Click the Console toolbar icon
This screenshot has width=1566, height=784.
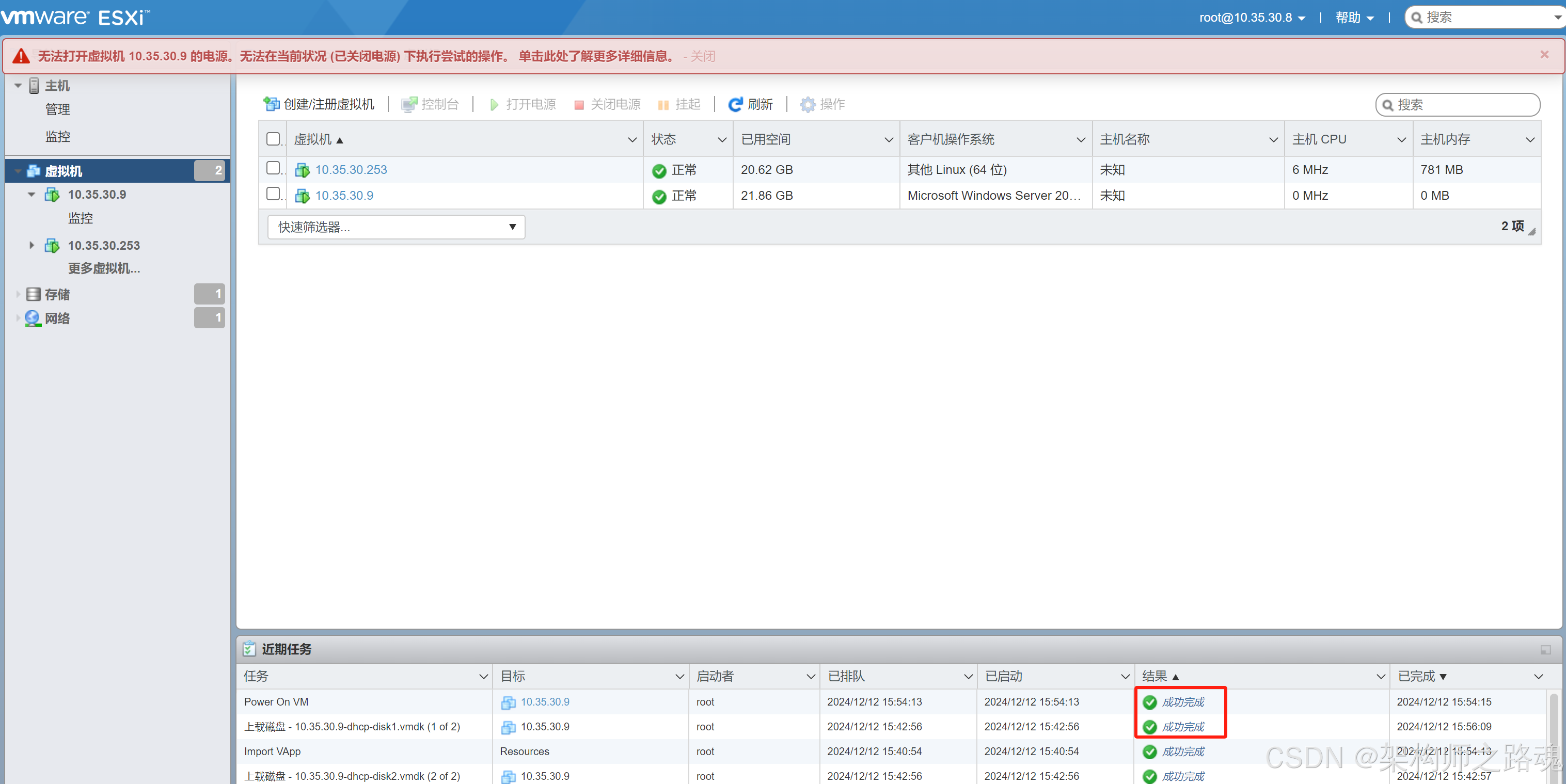pos(409,105)
